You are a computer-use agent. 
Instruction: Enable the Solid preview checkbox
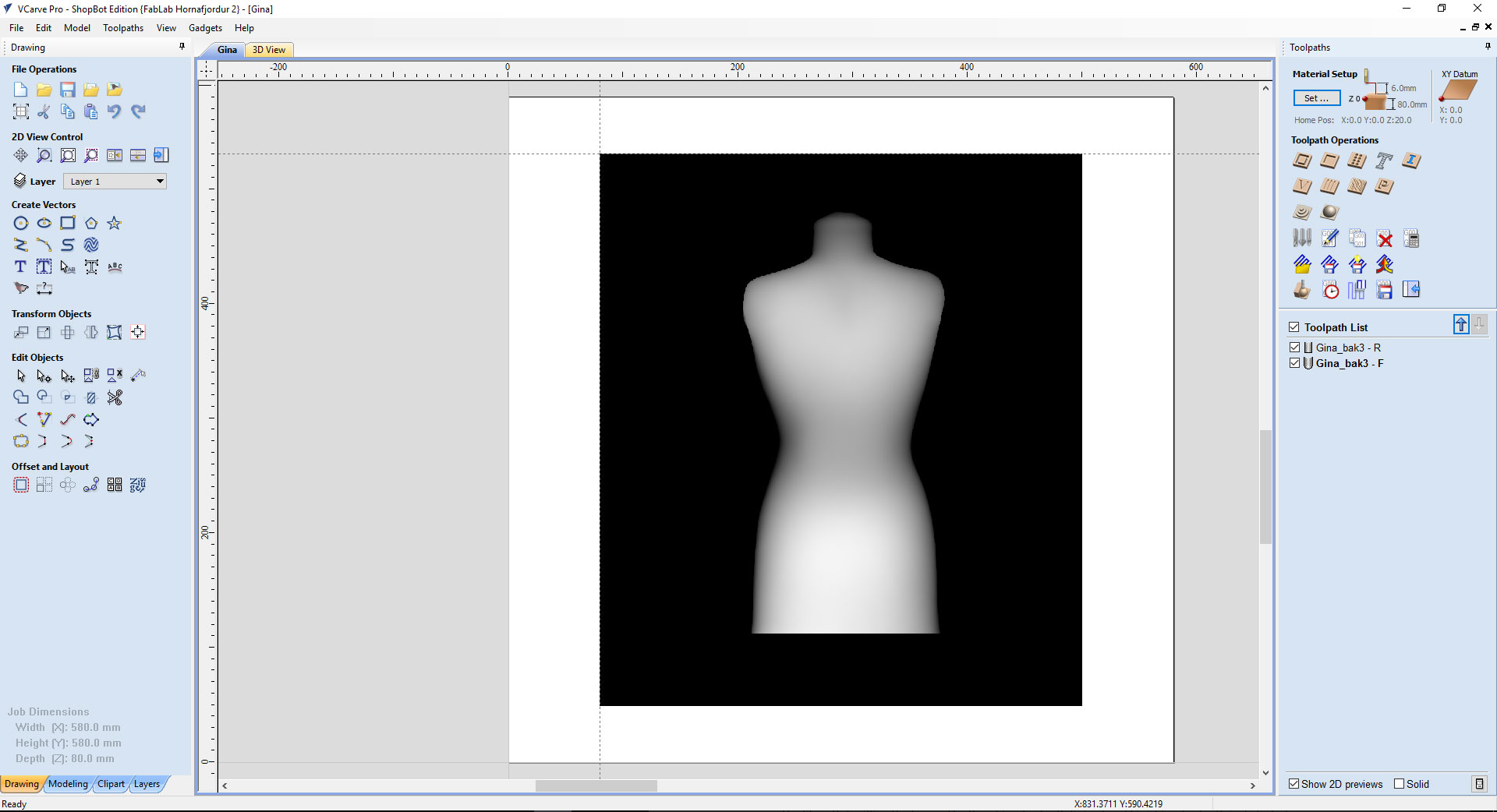tap(1399, 784)
